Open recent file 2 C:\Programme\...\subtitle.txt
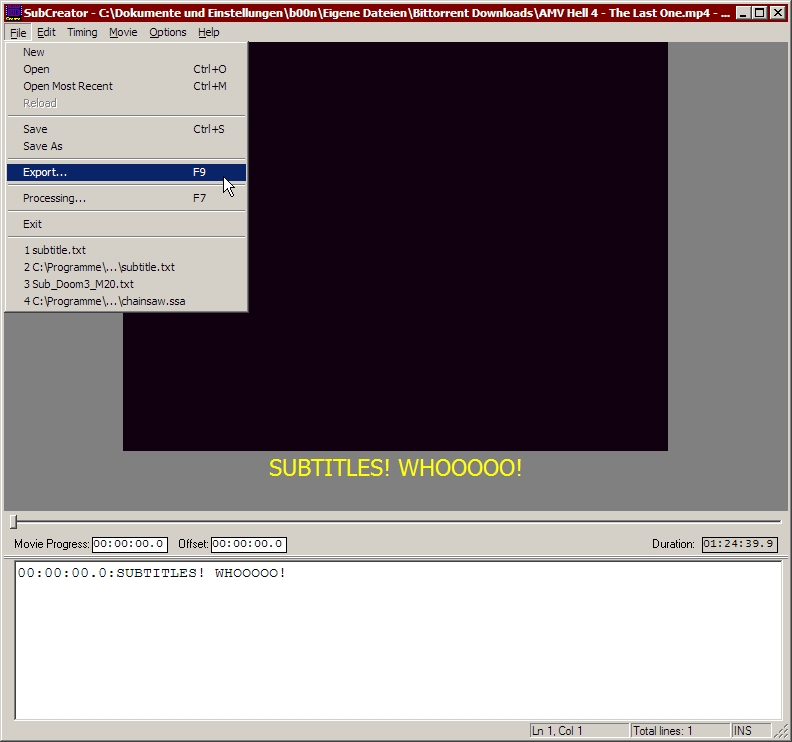The image size is (792, 742). [x=126, y=267]
